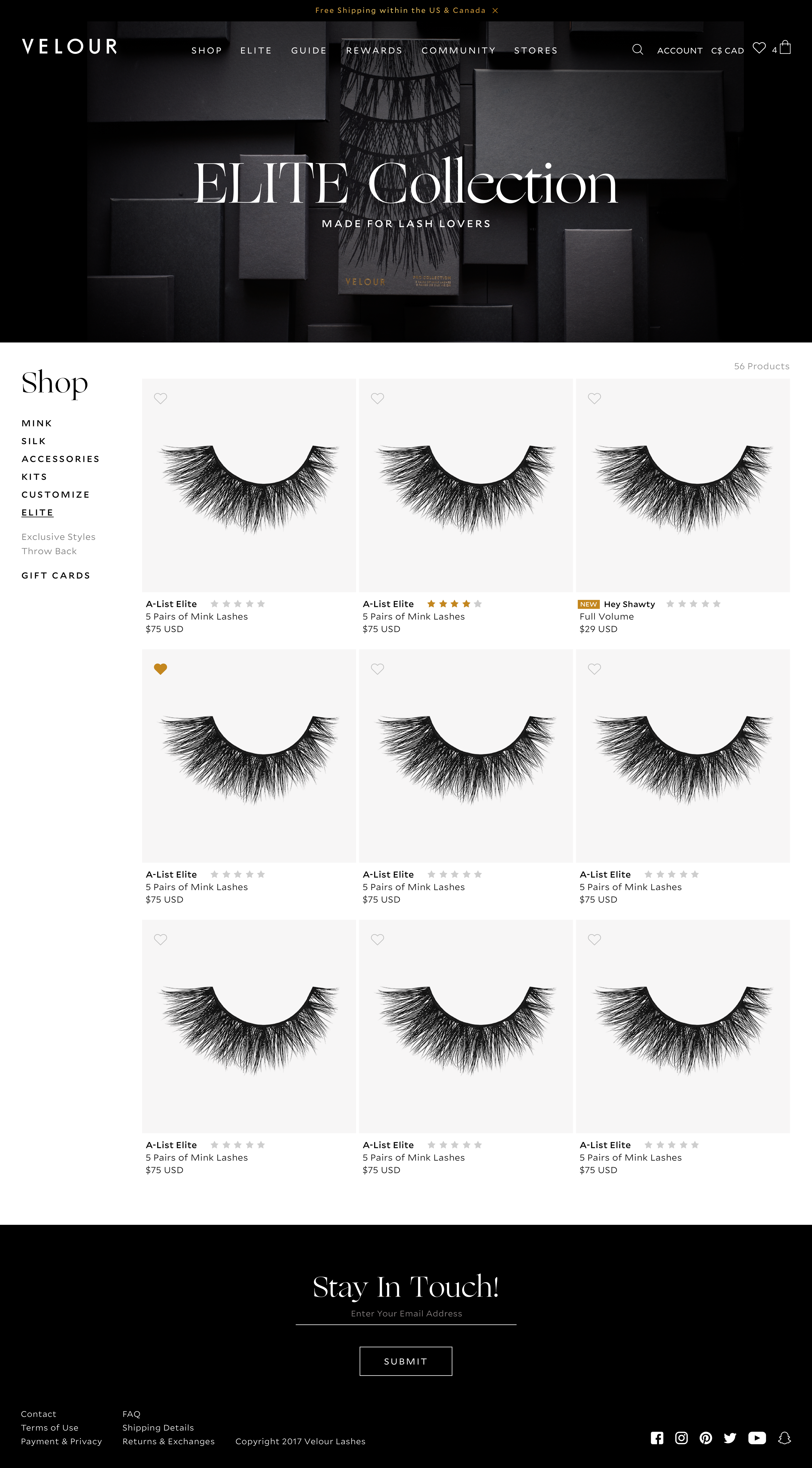Open the wishlist heart in header
812x1468 pixels.
pyautogui.click(x=759, y=48)
